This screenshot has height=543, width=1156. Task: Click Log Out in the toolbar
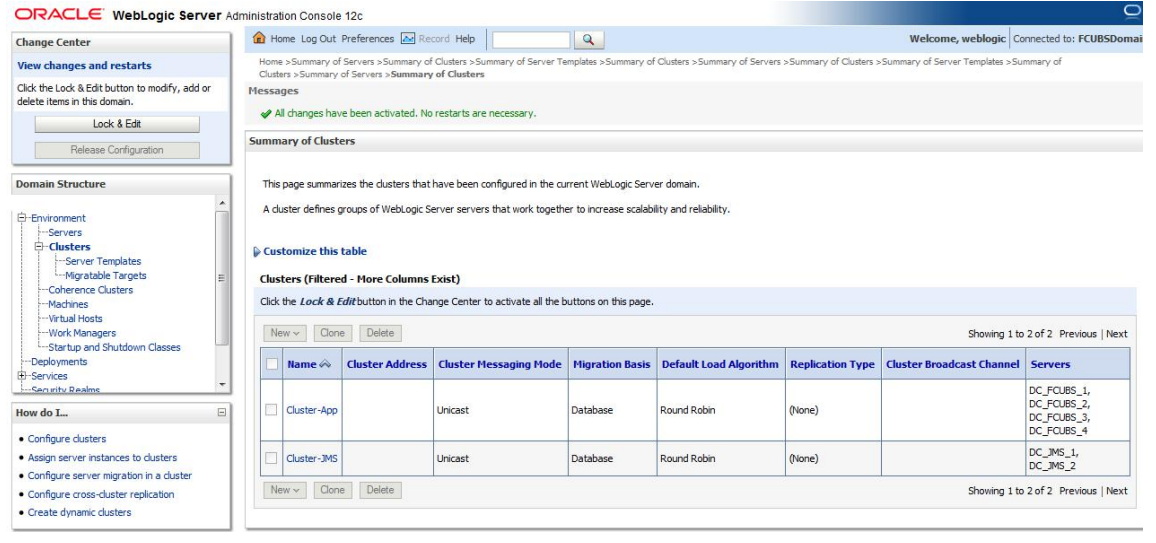pos(318,39)
